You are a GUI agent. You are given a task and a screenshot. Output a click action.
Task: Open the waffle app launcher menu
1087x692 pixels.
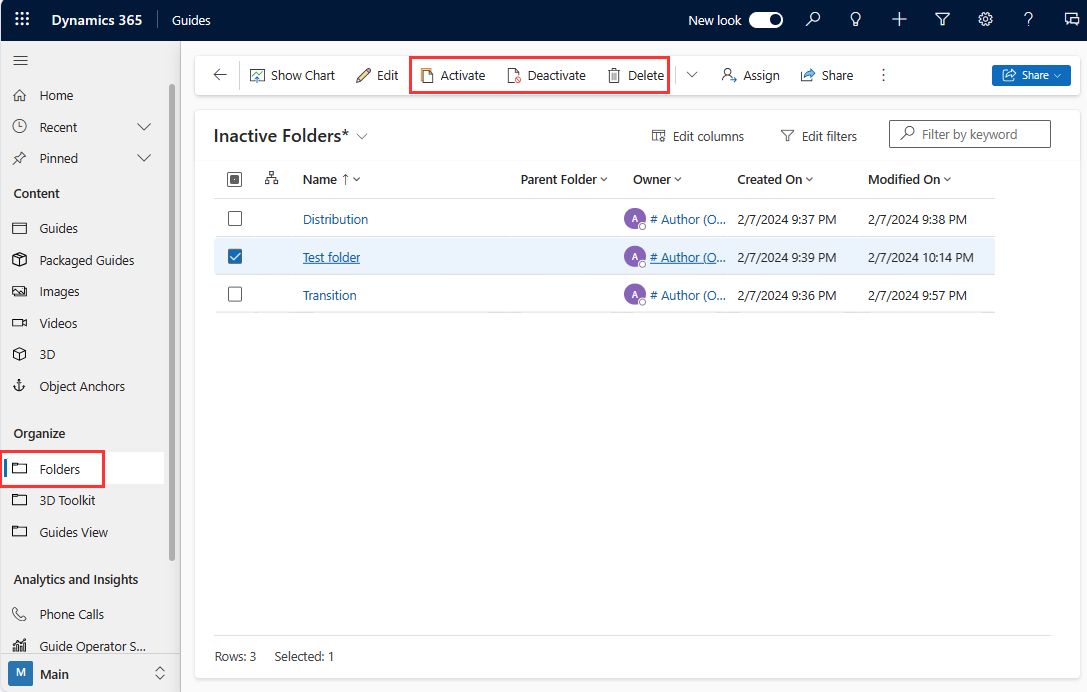click(22, 19)
